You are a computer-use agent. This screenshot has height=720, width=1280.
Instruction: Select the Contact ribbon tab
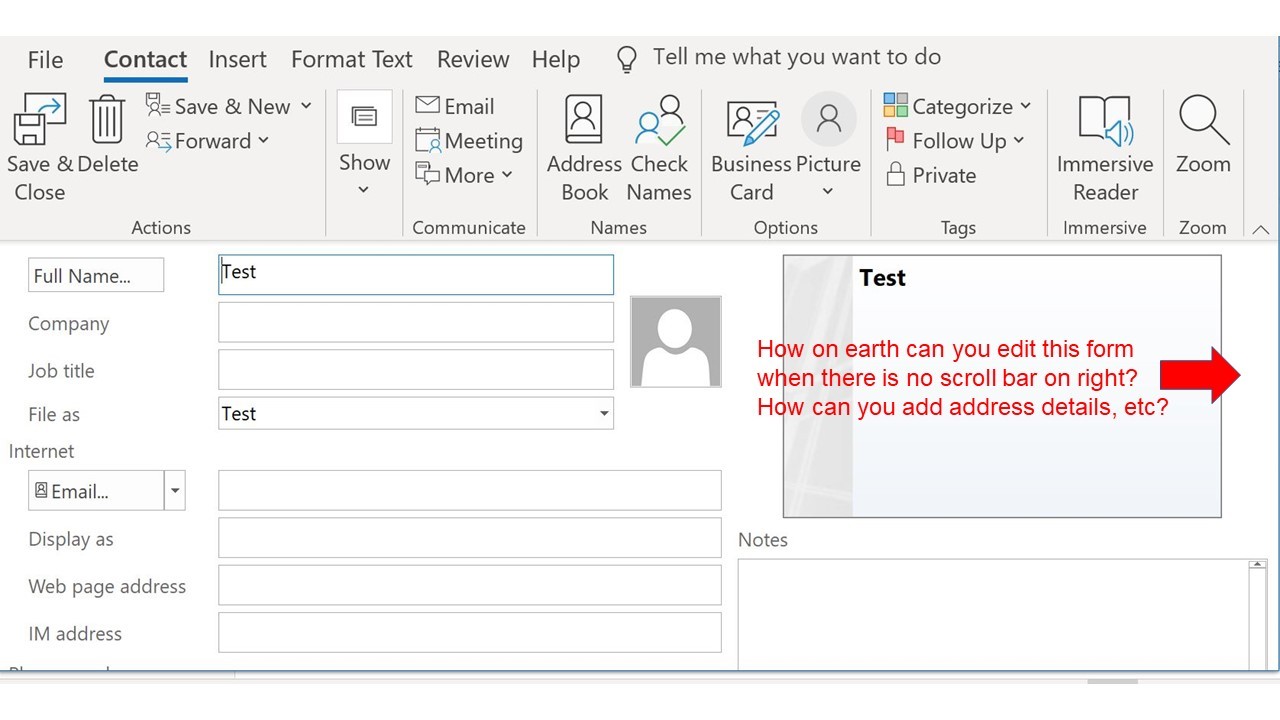click(x=145, y=60)
